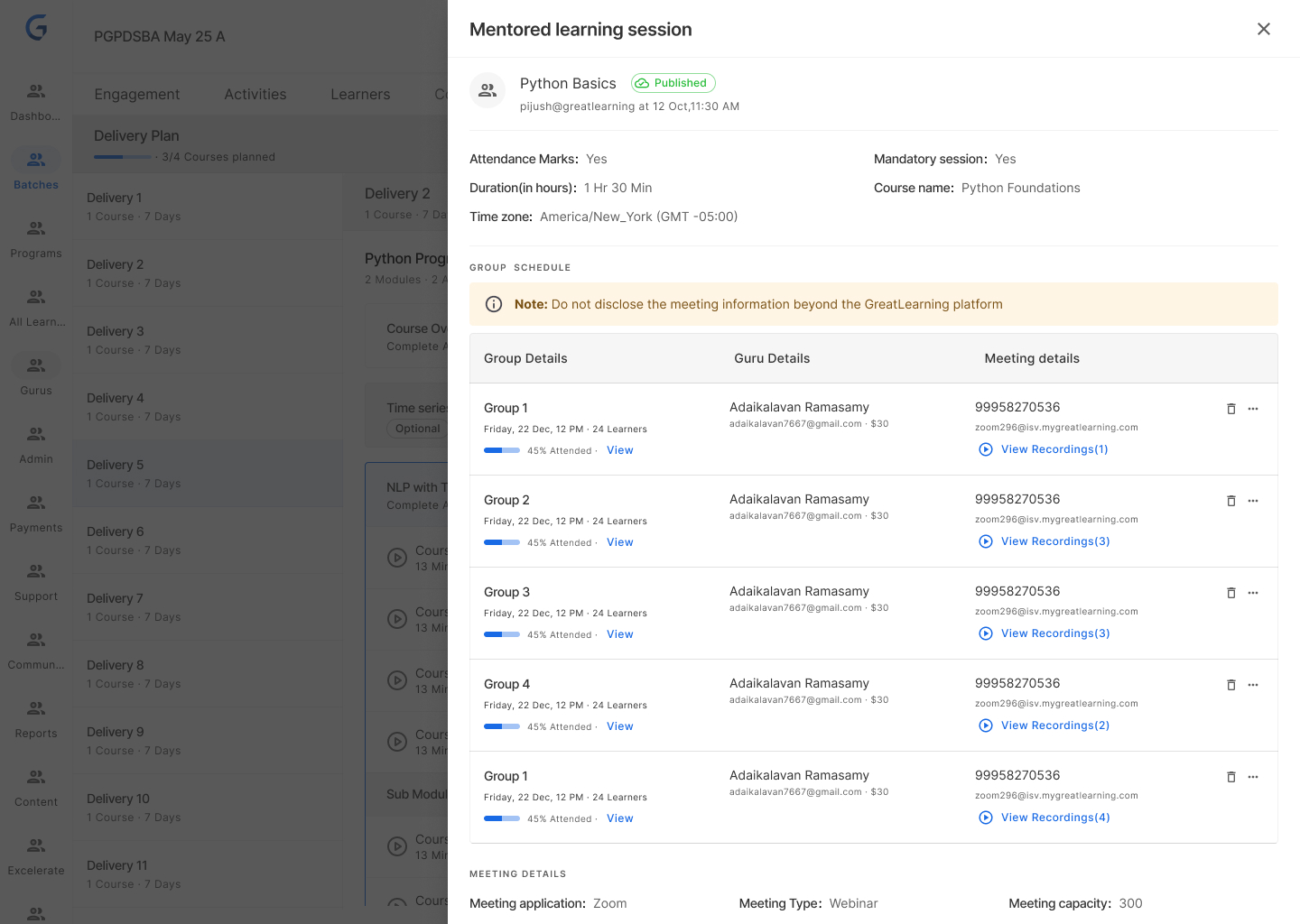Click the note info icon
Viewport: 1300px width, 924px height.
[x=494, y=304]
